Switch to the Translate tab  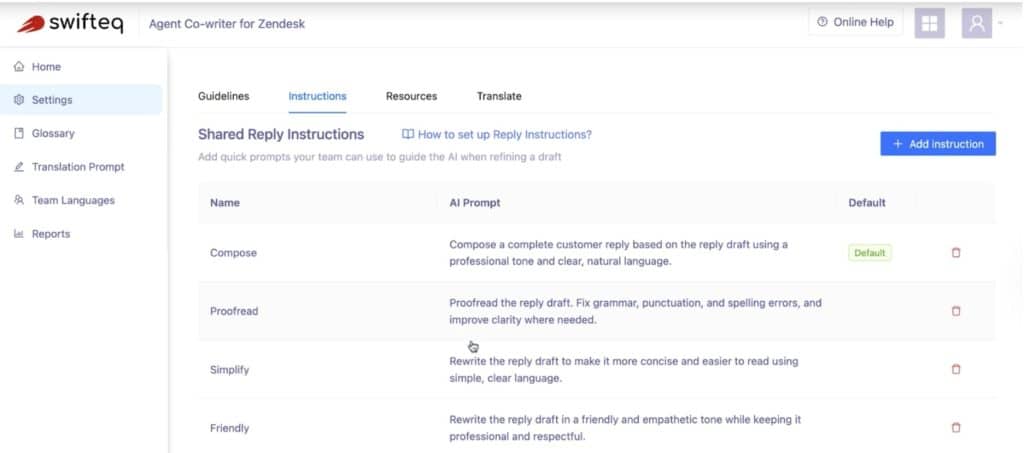(499, 96)
